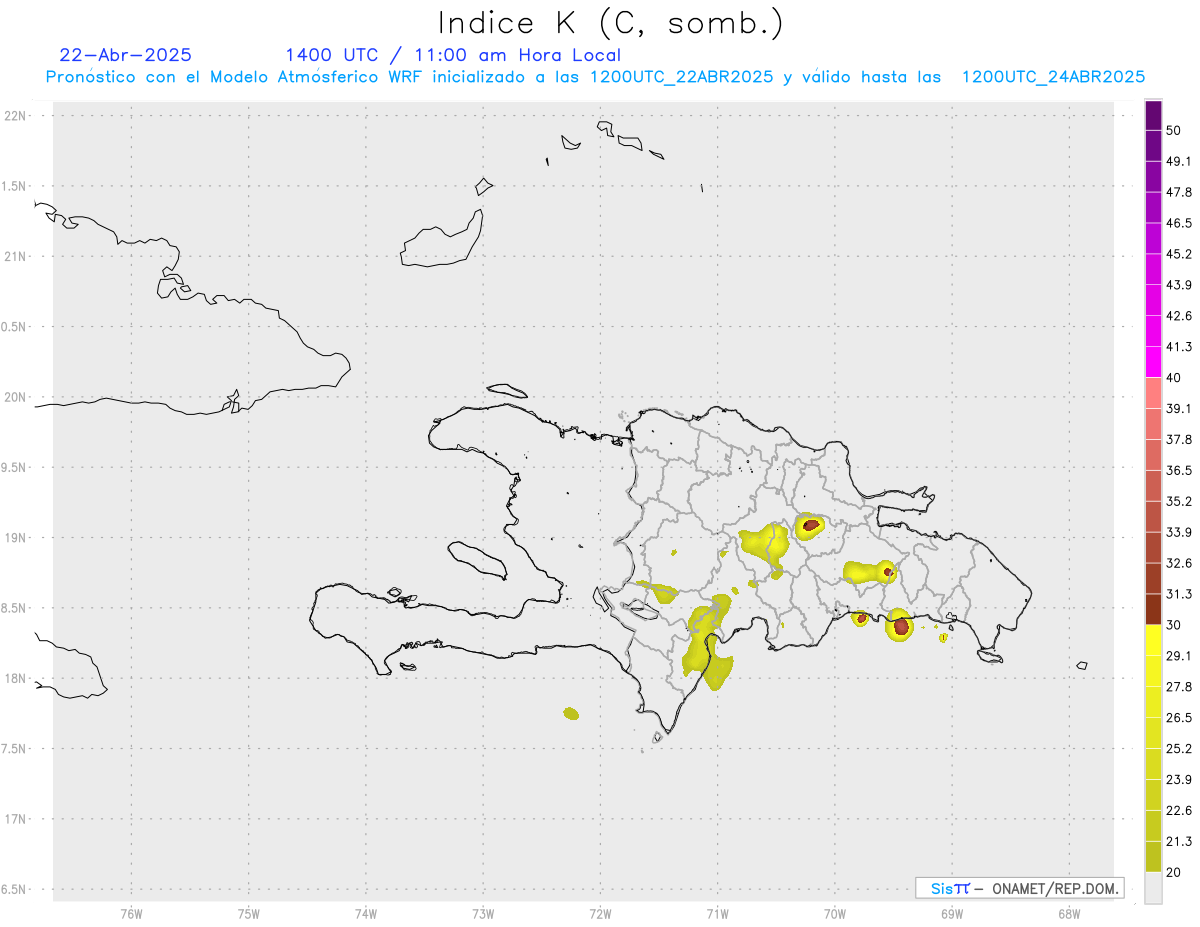Image resolution: width=1200 pixels, height=927 pixels.
Task: Click the 72W longitude label
Action: [x=600, y=913]
